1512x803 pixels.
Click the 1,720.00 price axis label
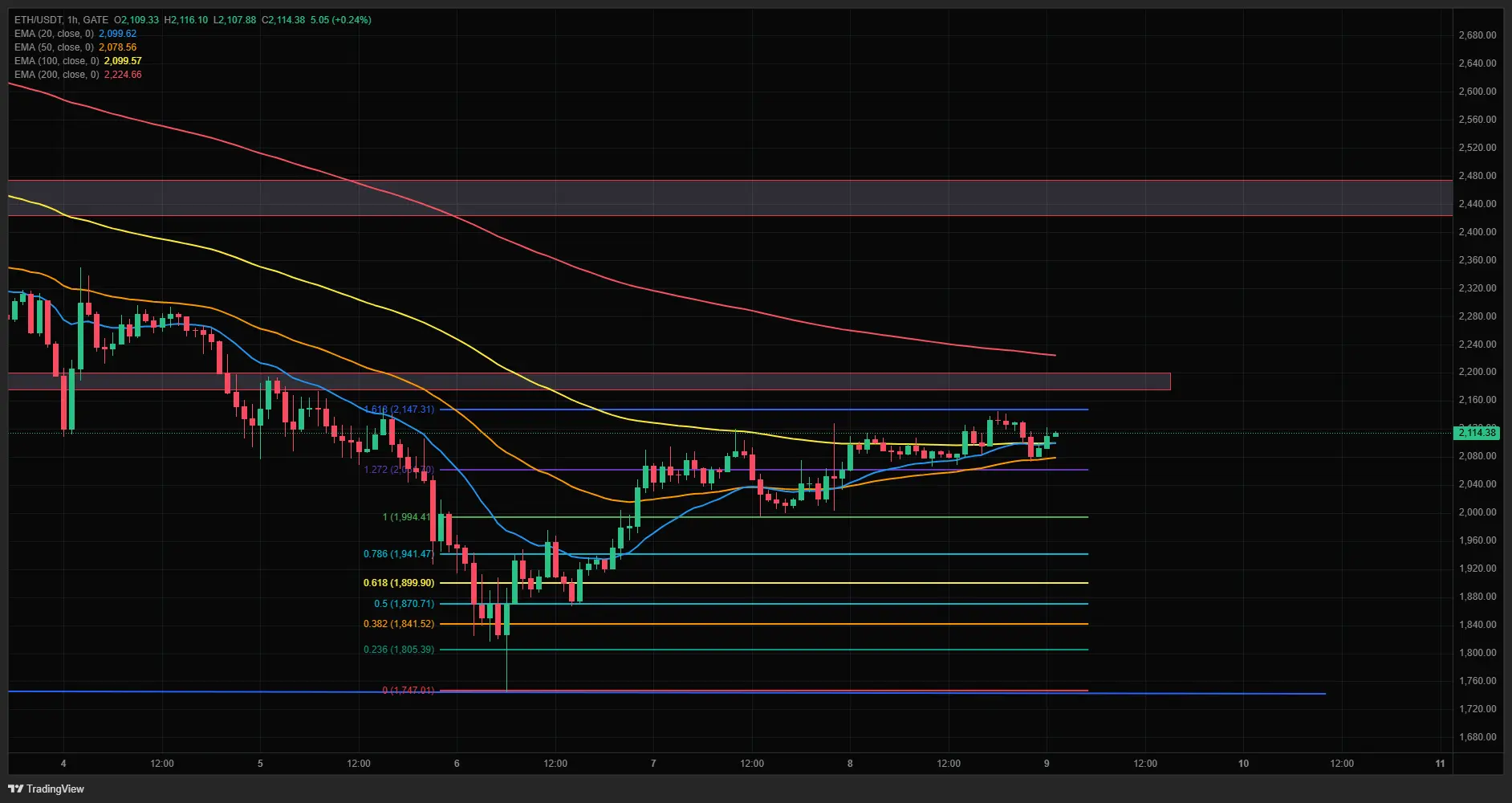[1477, 709]
